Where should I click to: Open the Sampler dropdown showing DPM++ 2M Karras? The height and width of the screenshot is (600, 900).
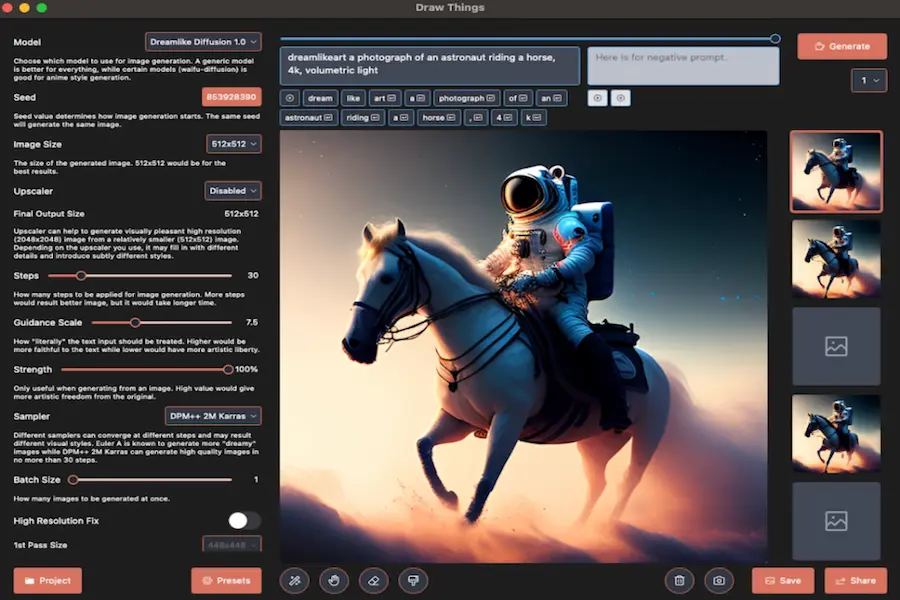[x=214, y=414]
